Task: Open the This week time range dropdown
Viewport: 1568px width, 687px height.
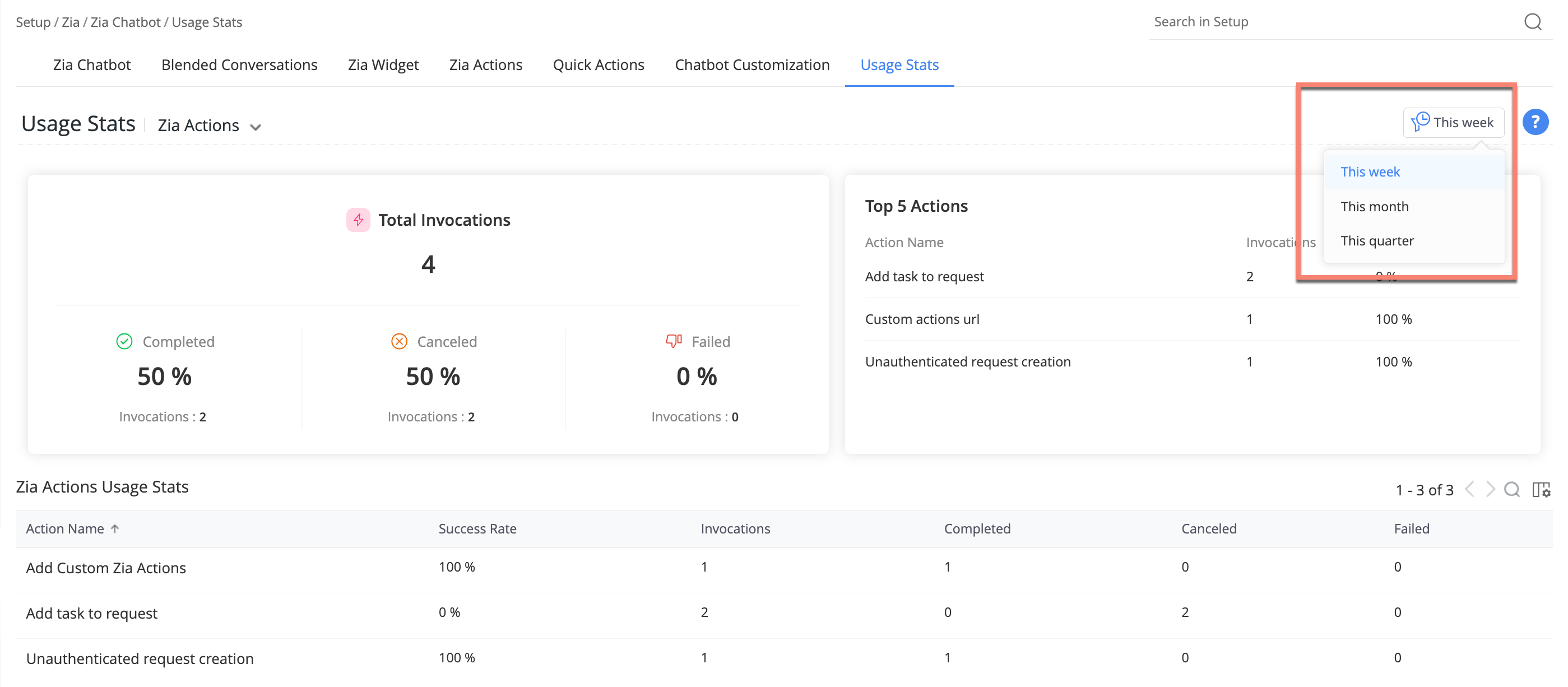Action: point(1453,122)
